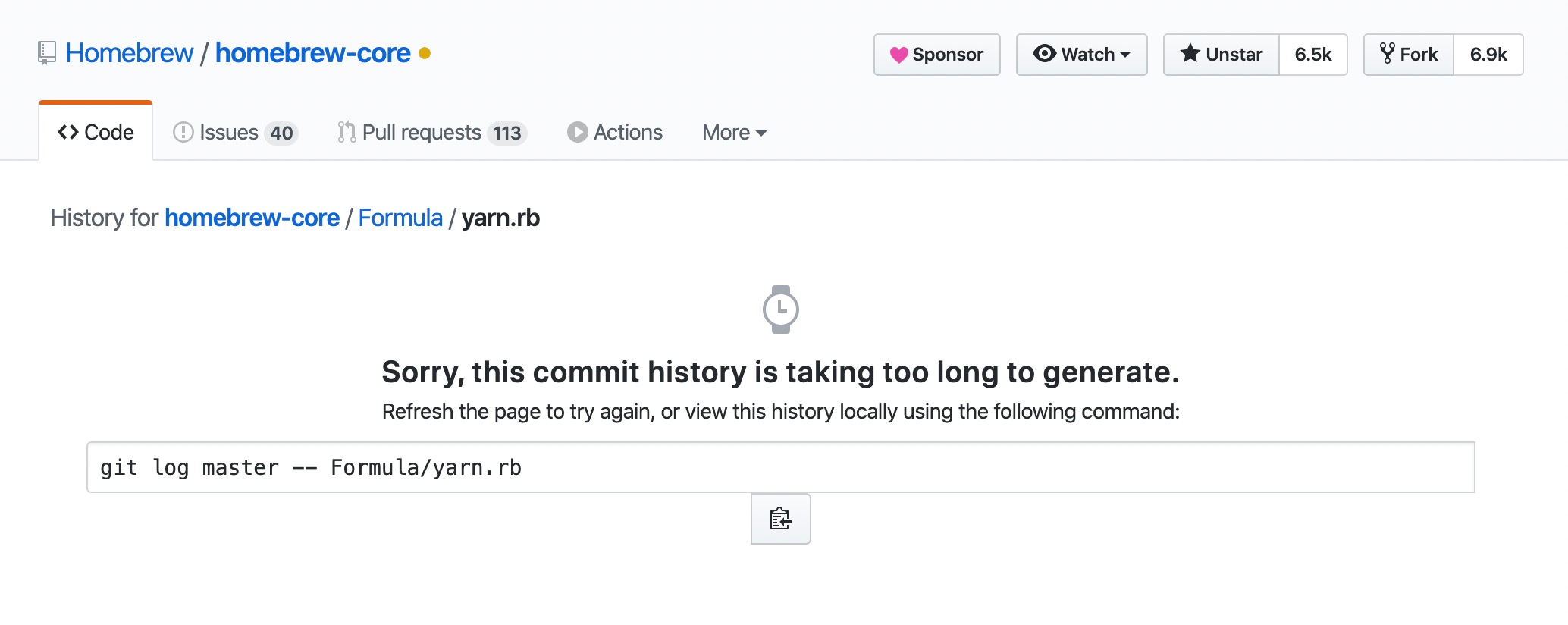The image size is (1568, 625).
Task: Click the fork icon
Action: [x=1387, y=54]
